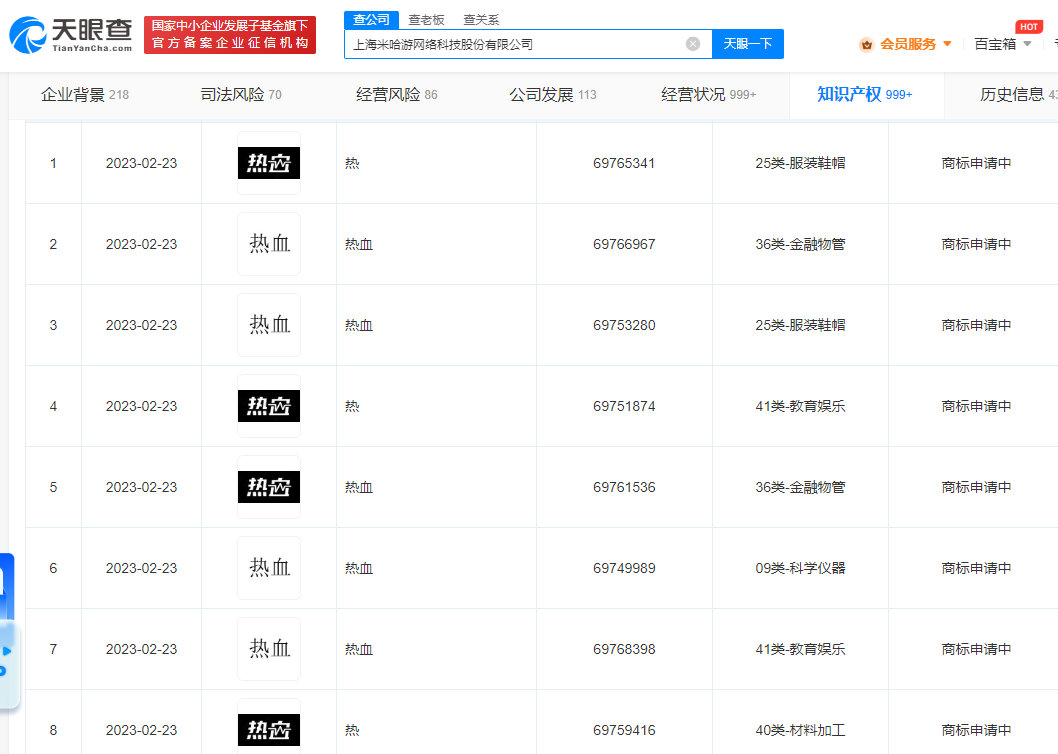Image resolution: width=1058 pixels, height=754 pixels.
Task: Open the 热血 trademark image in row 1
Action: [269, 163]
